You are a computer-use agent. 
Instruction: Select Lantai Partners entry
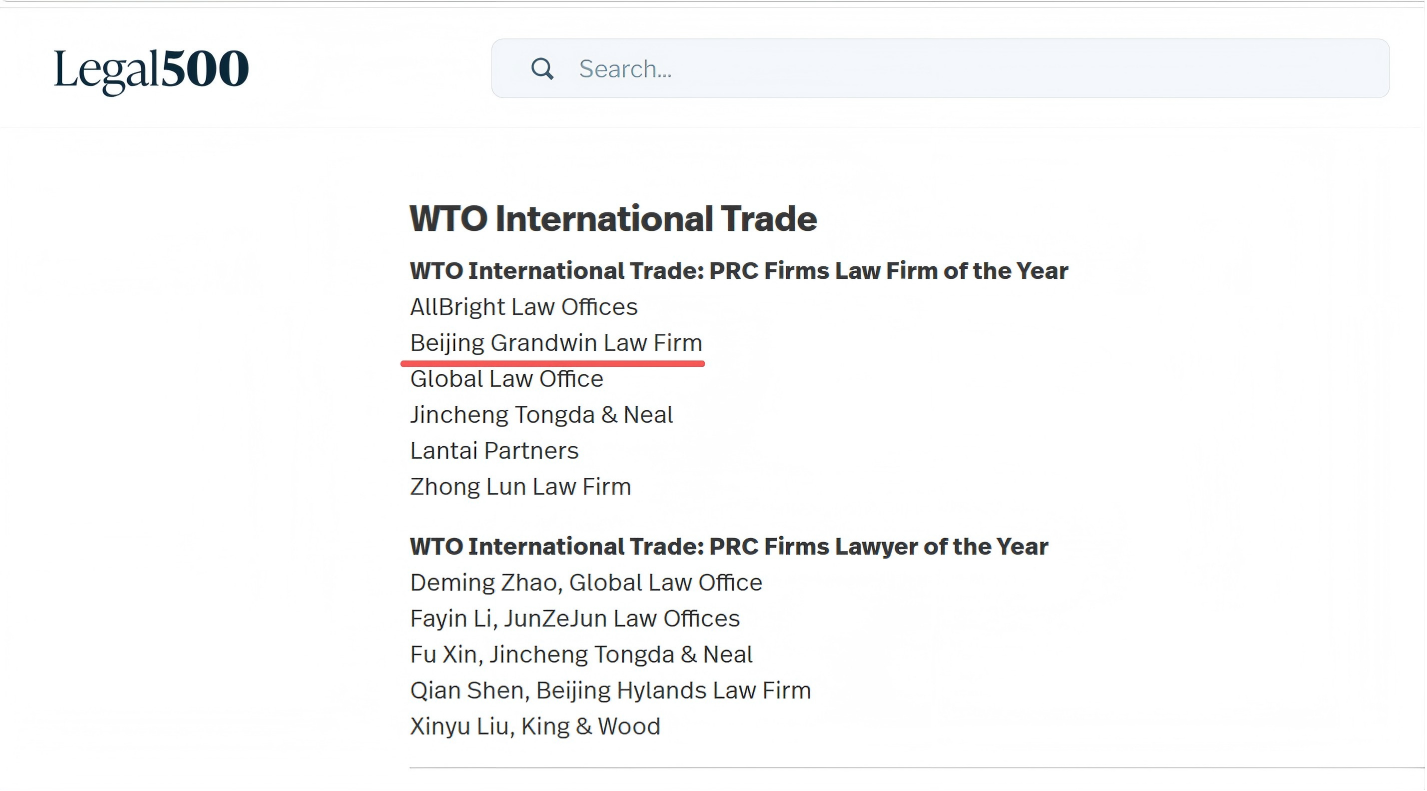pos(494,451)
